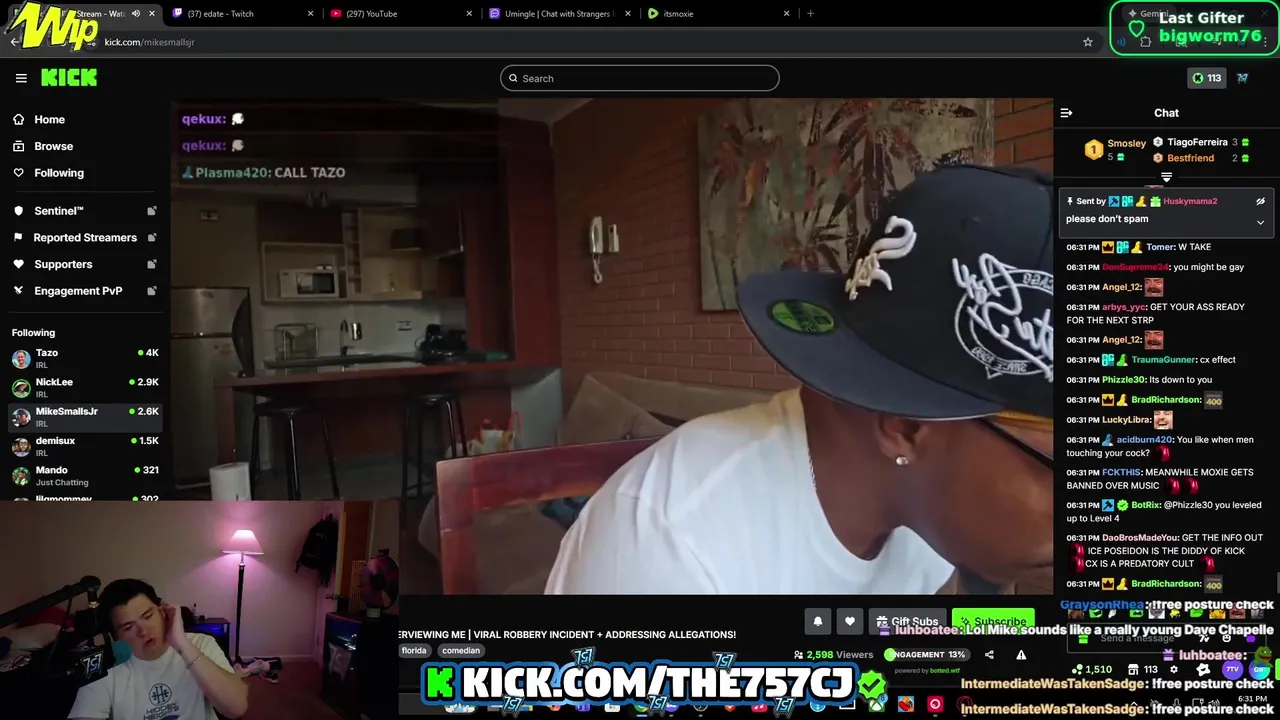Image resolution: width=1280 pixels, height=720 pixels.
Task: Expand the gifter leaderboard handle
Action: point(1166,177)
